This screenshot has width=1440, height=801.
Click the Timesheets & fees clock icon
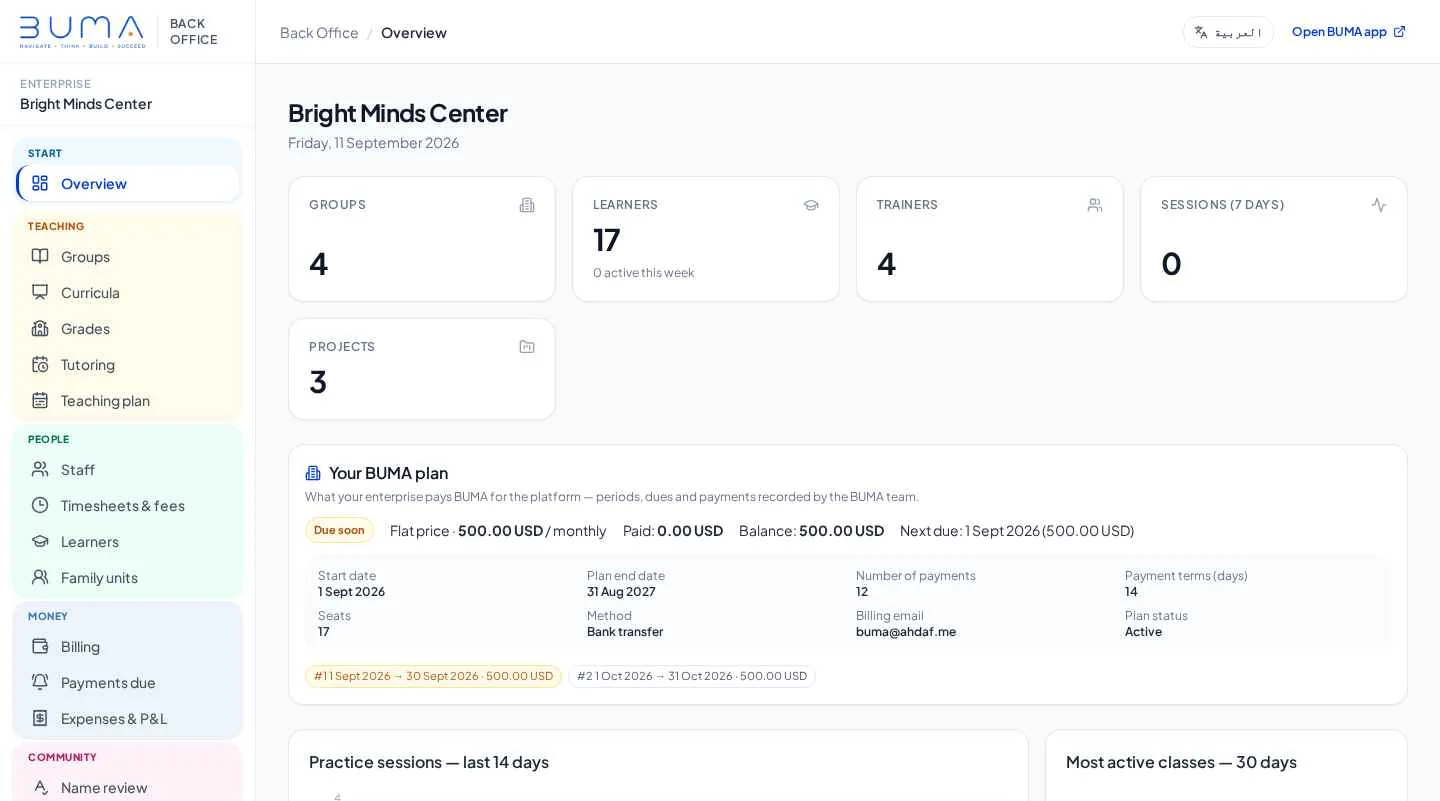click(40, 505)
